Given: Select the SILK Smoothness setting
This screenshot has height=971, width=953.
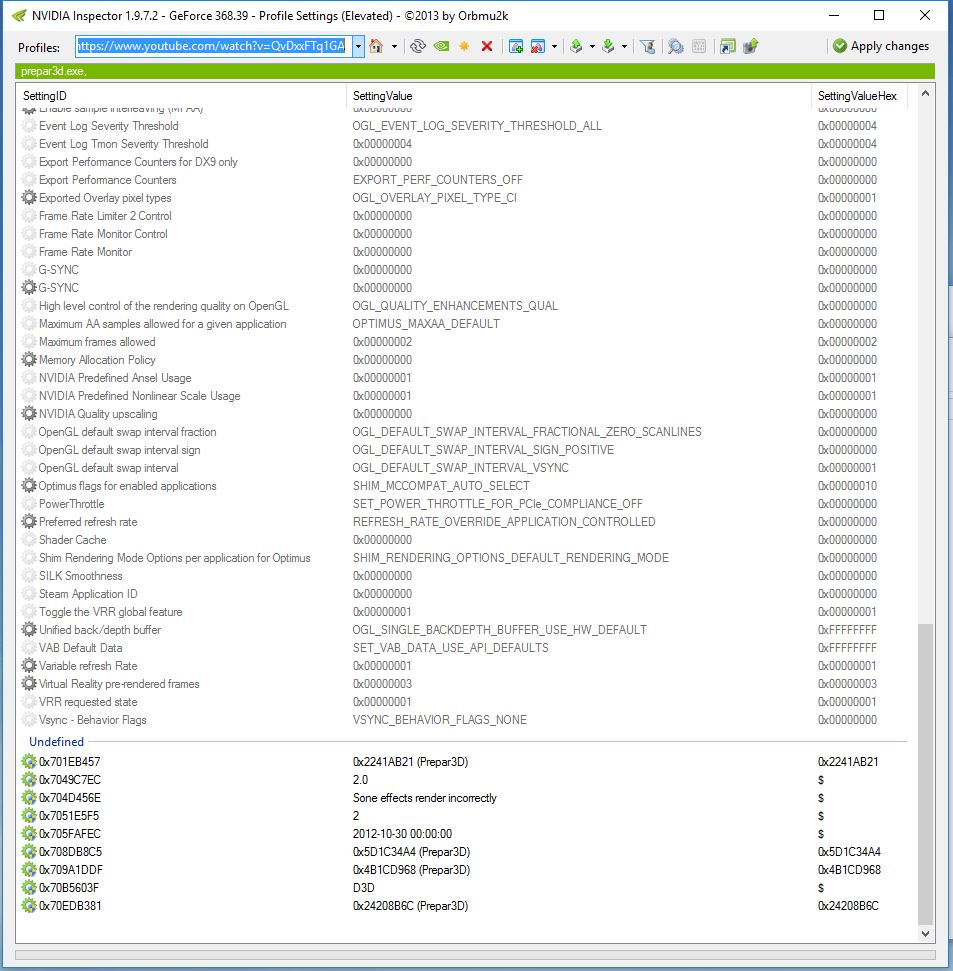Looking at the screenshot, I should (x=464, y=575).
